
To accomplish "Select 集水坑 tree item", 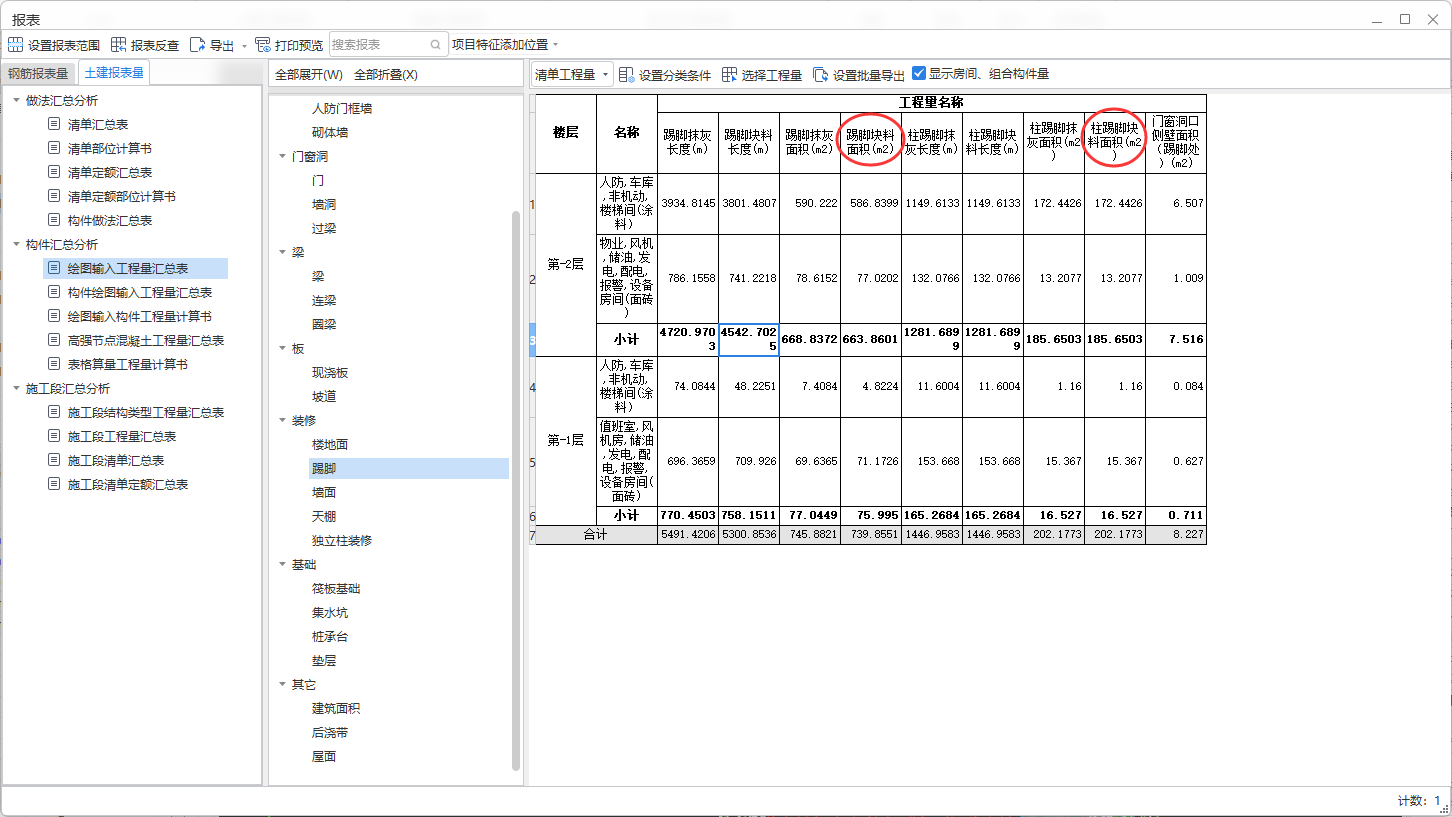I will [330, 613].
